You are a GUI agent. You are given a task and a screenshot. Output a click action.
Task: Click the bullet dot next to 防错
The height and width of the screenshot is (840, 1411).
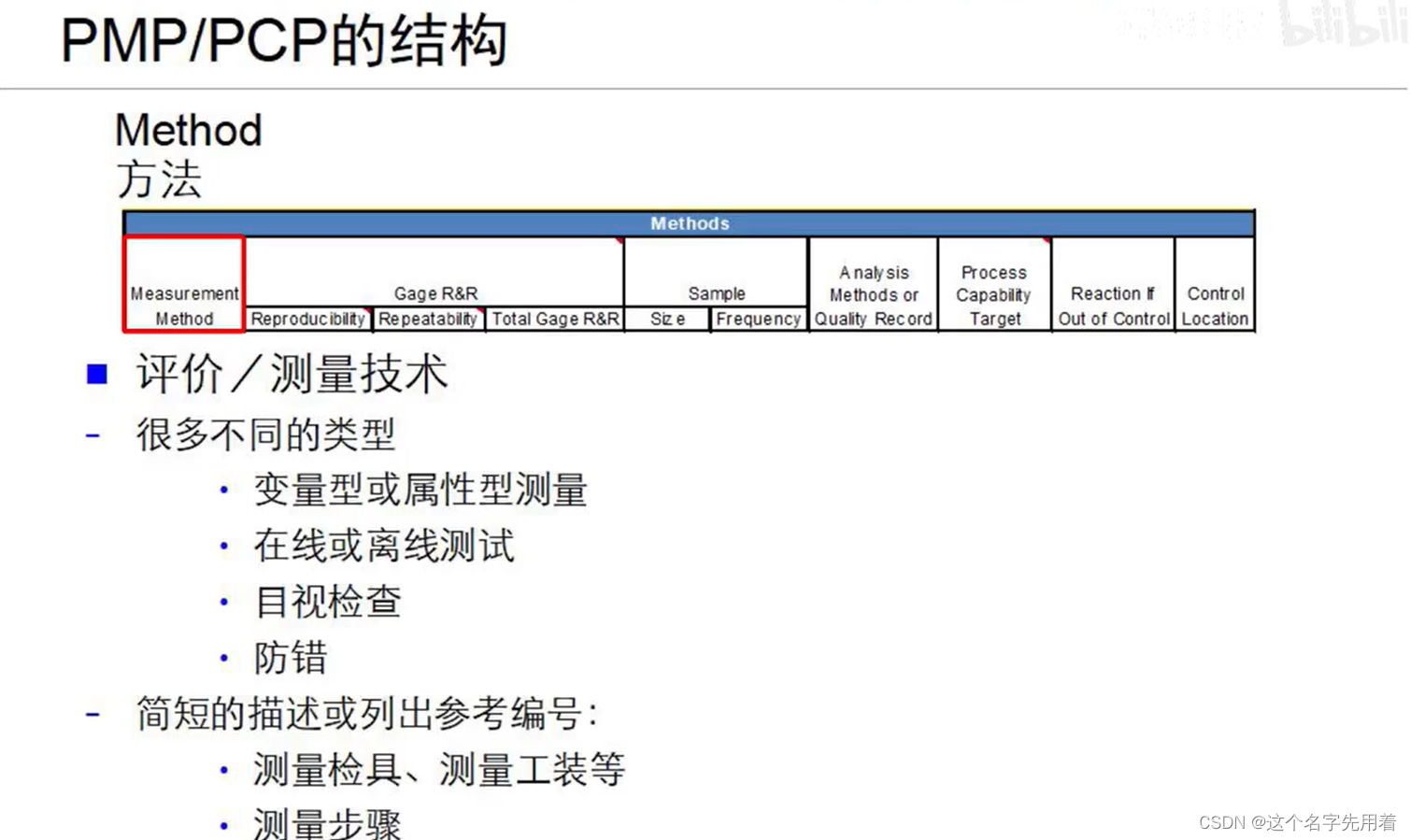(224, 657)
